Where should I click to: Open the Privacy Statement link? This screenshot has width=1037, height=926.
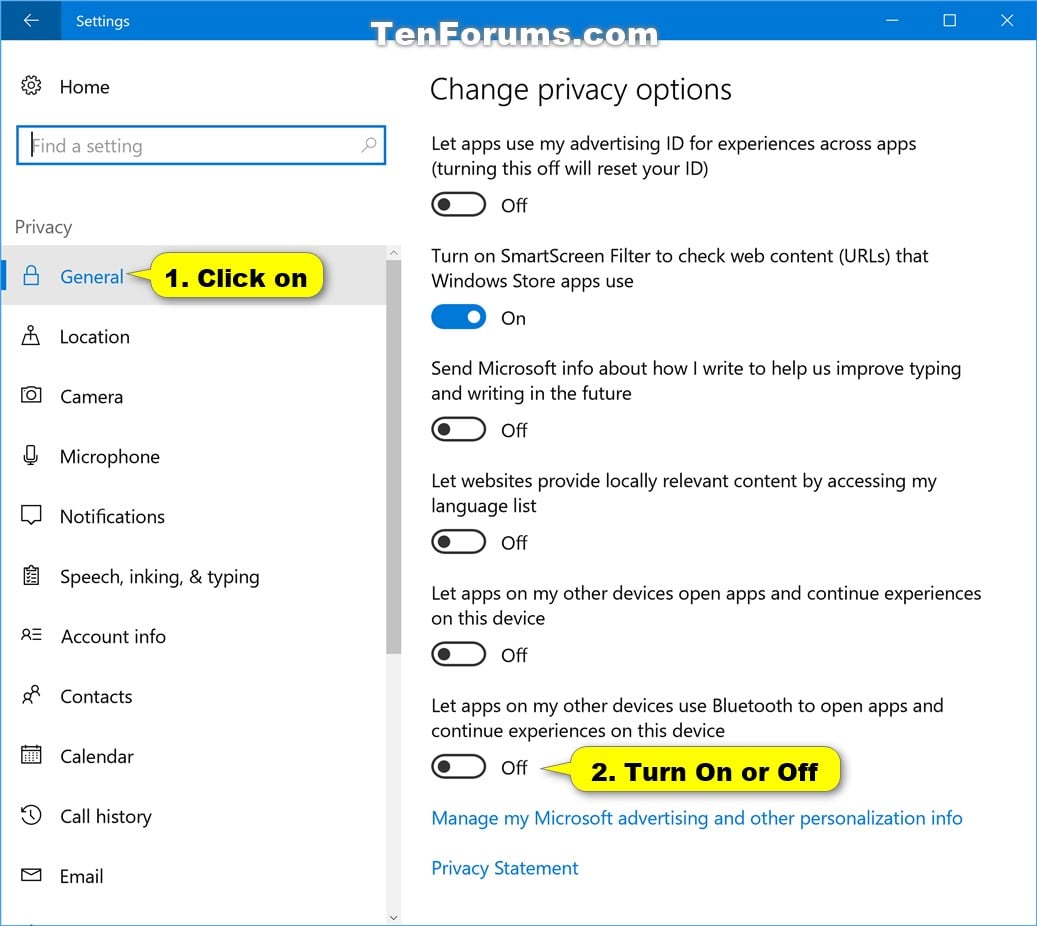pyautogui.click(x=505, y=868)
